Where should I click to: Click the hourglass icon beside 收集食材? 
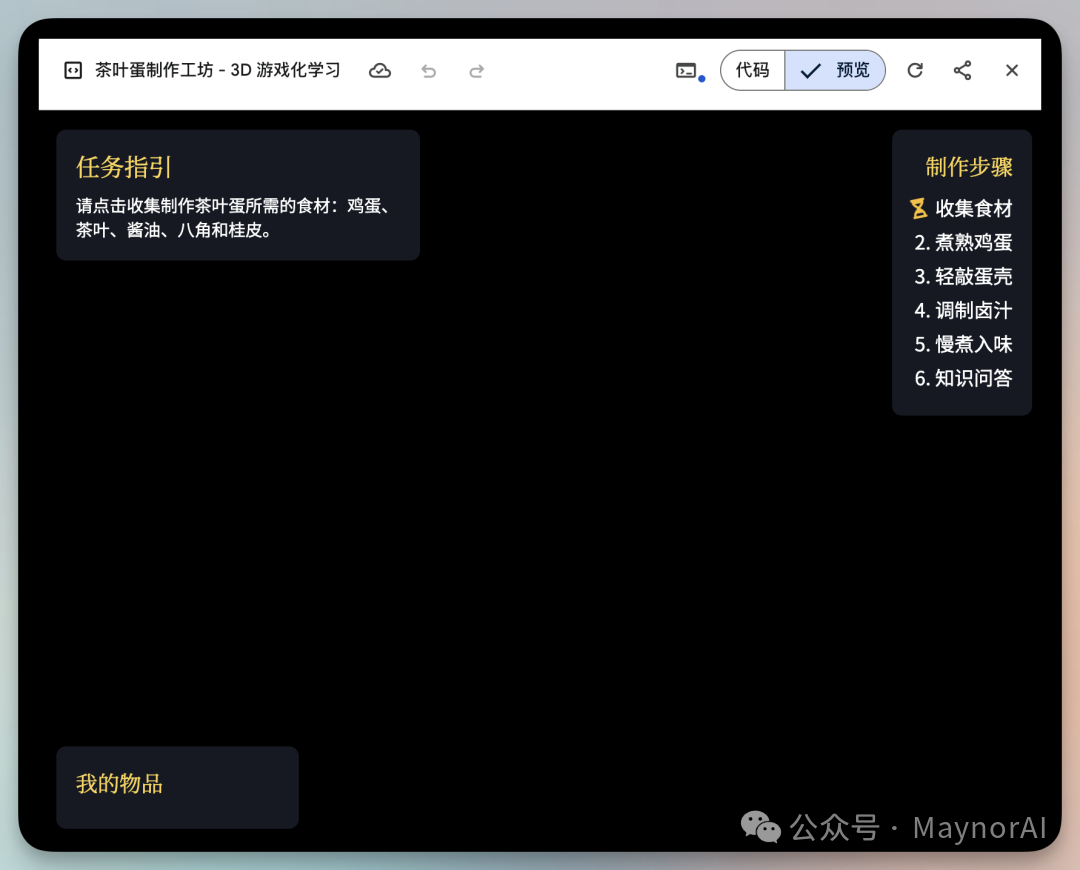point(918,208)
